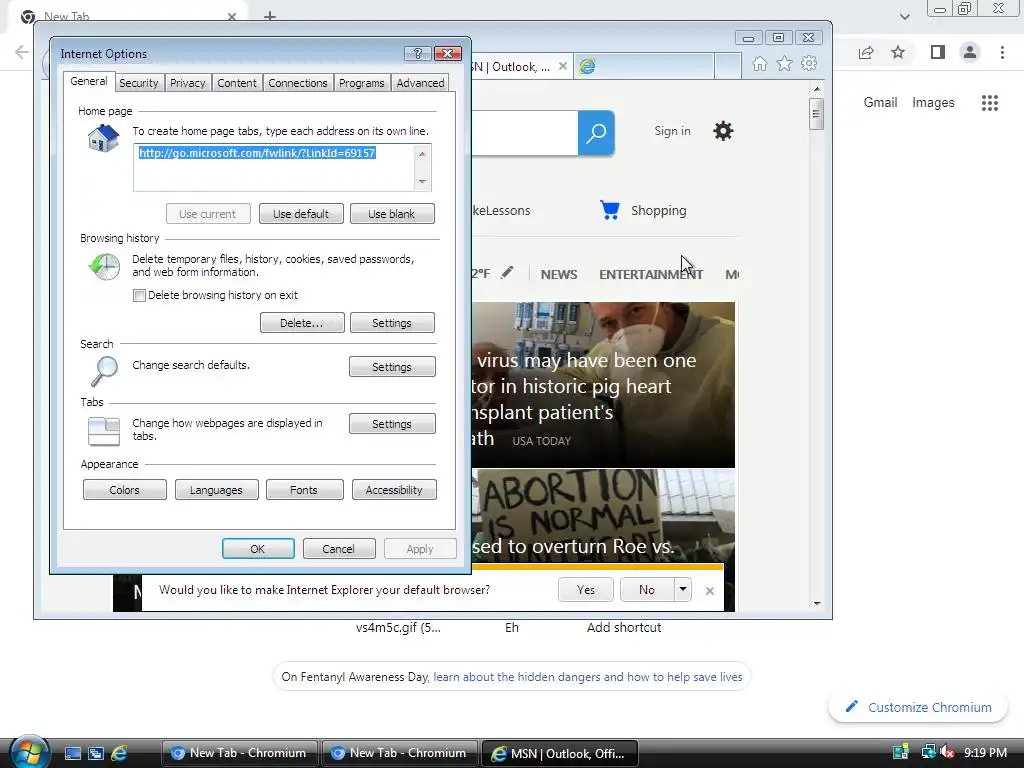Image resolution: width=1024 pixels, height=768 pixels.
Task: Open the ENTERTAINMENT section on MSN
Action: [x=651, y=274]
